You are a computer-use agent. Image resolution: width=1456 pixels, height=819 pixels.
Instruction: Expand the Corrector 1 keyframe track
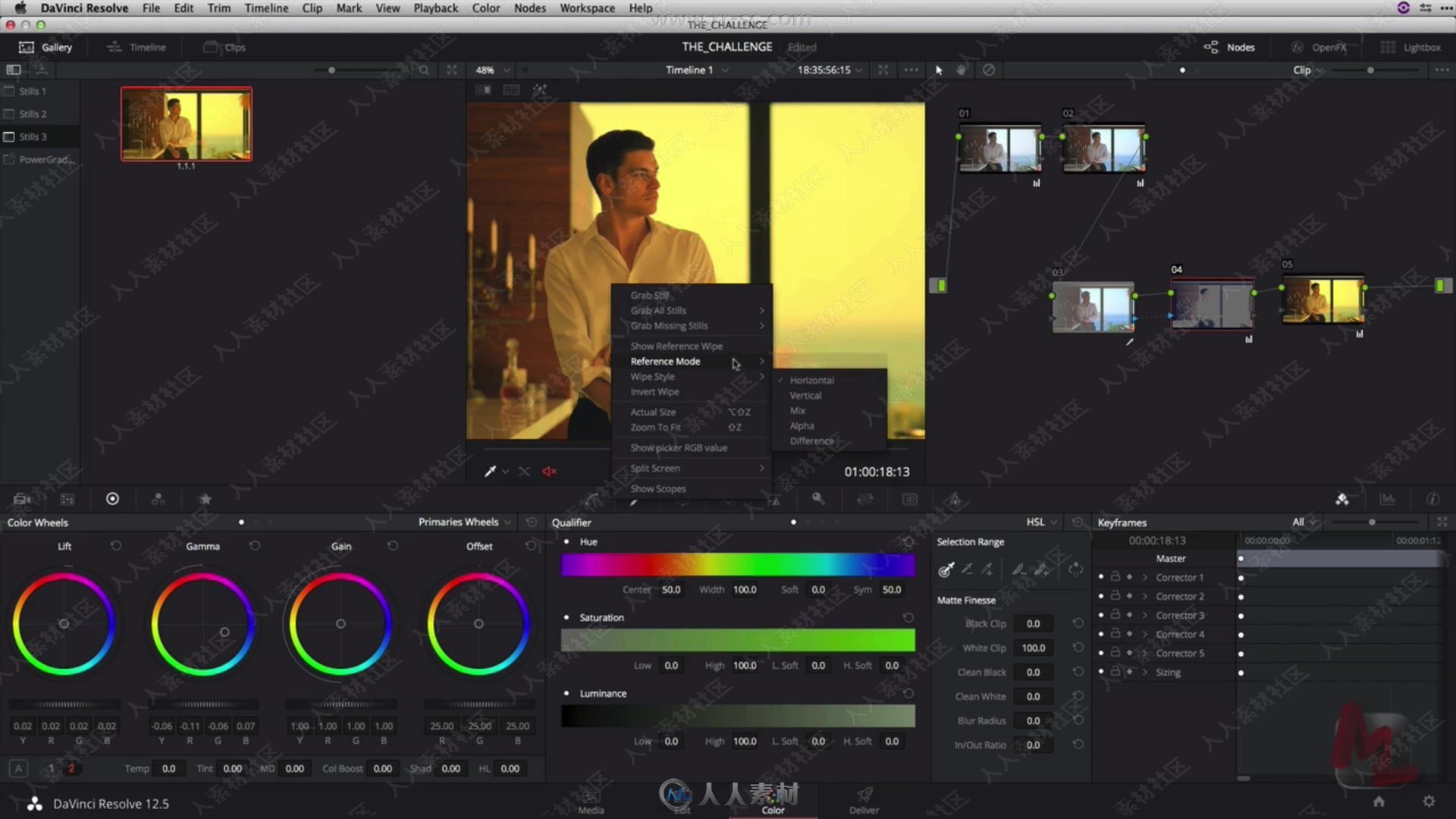tap(1145, 577)
